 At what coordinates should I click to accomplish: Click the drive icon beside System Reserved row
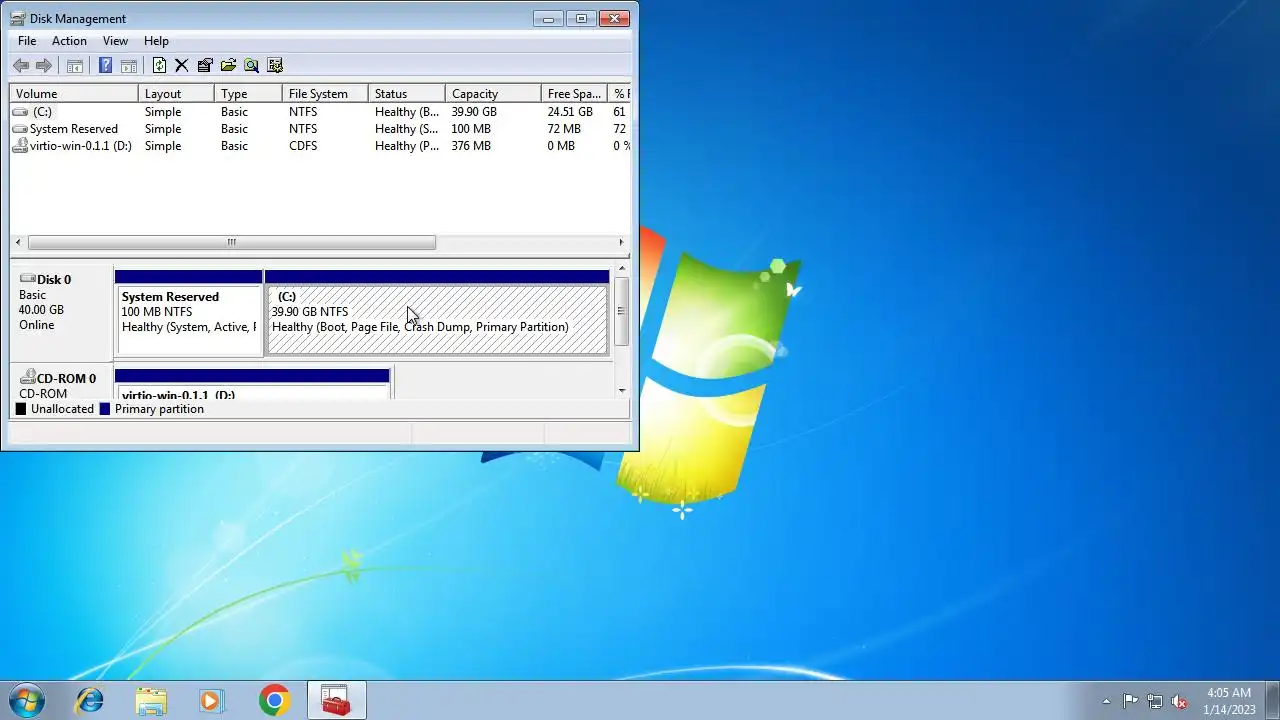pyautogui.click(x=20, y=129)
